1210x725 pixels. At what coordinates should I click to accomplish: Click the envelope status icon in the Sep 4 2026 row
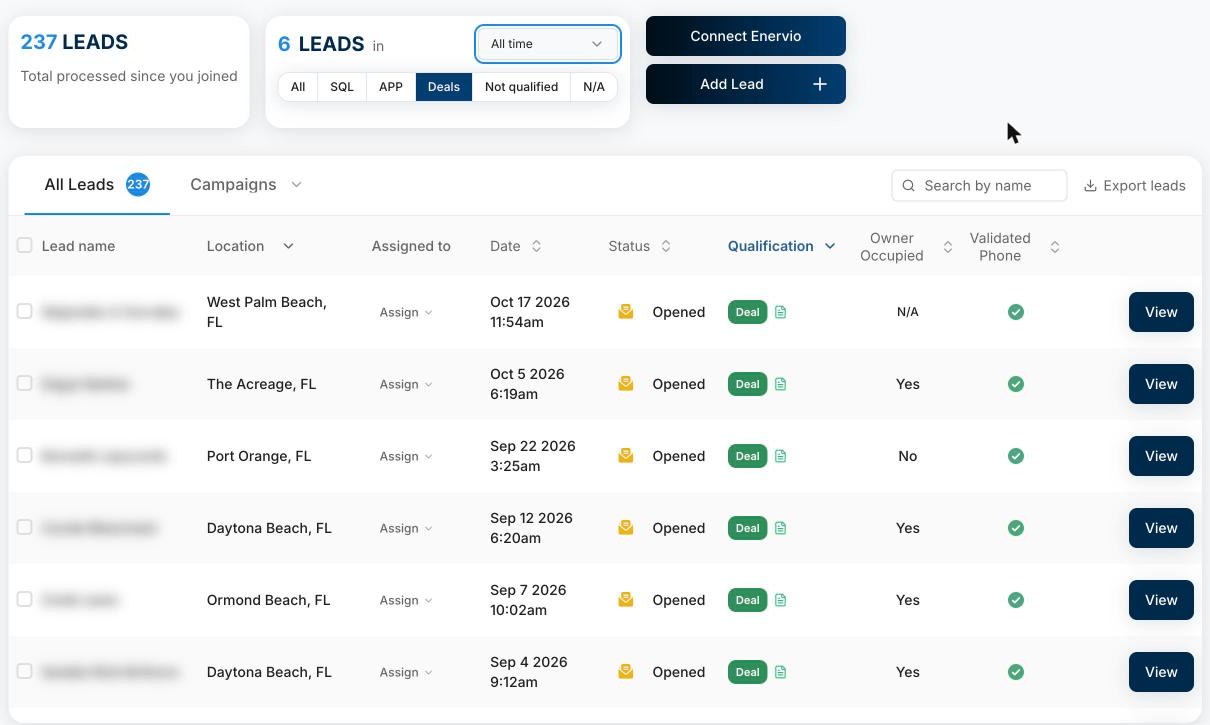coord(626,672)
